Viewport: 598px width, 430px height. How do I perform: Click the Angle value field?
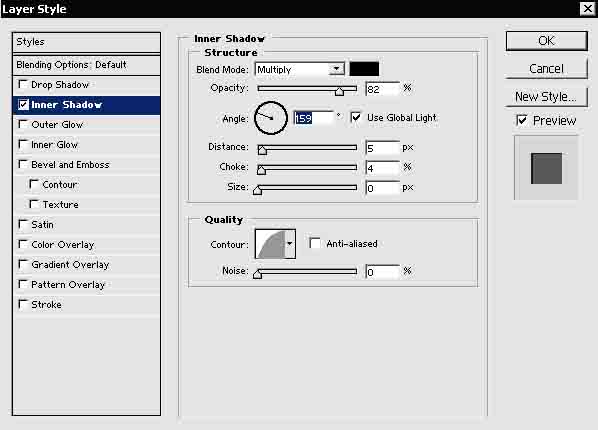coord(313,118)
